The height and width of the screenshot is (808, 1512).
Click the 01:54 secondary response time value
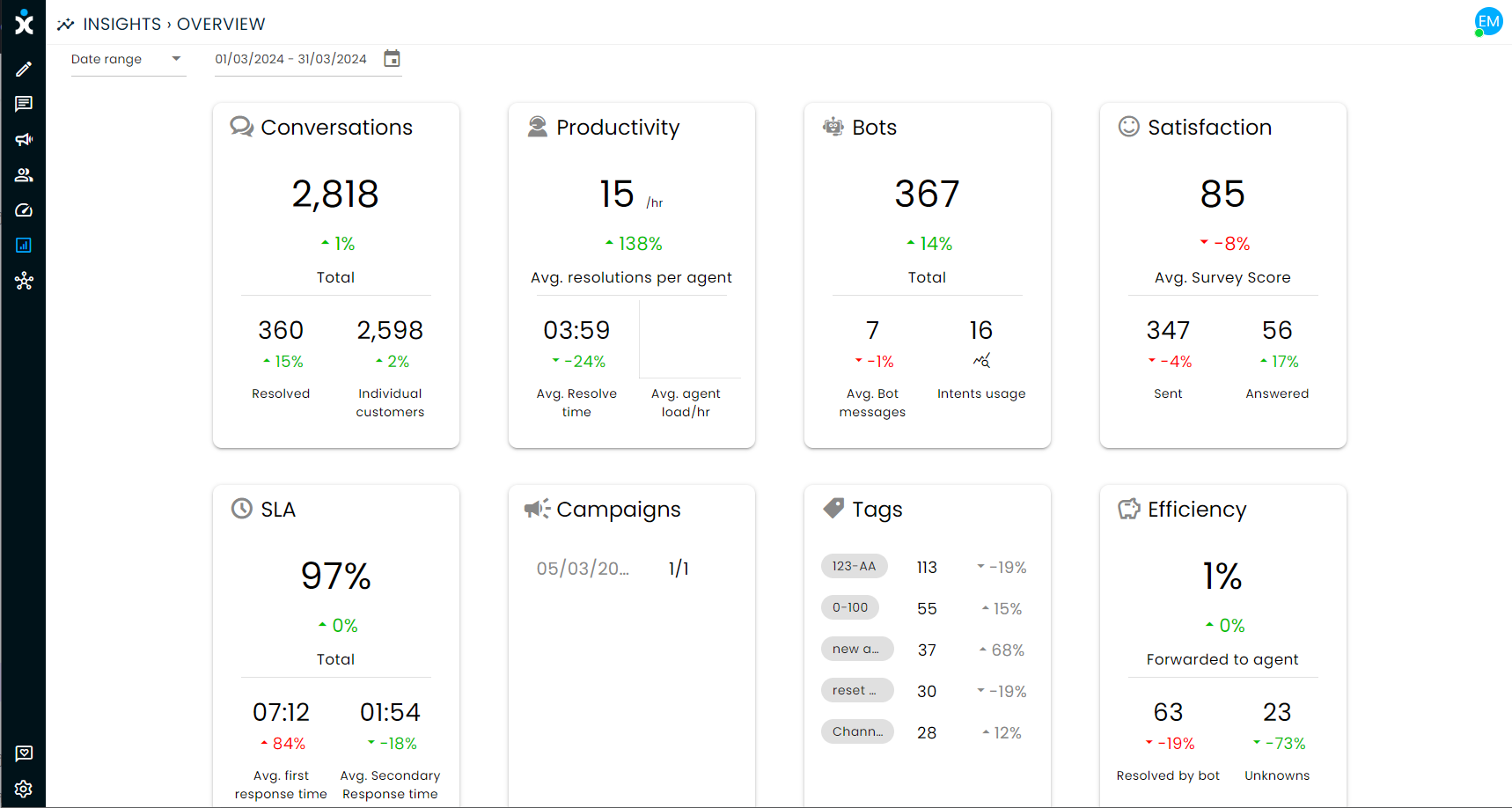coord(390,712)
